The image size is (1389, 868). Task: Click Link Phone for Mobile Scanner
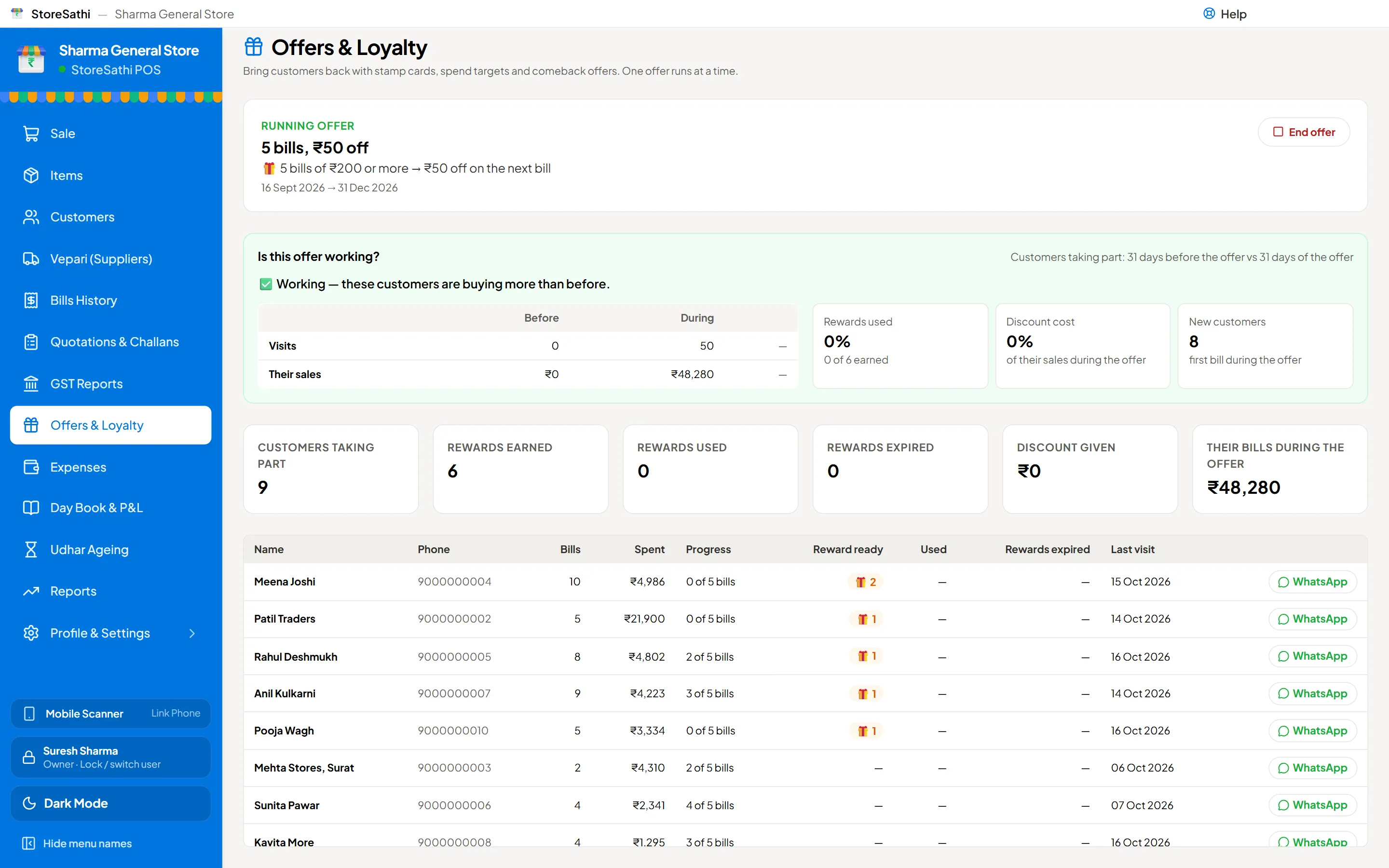(x=176, y=713)
